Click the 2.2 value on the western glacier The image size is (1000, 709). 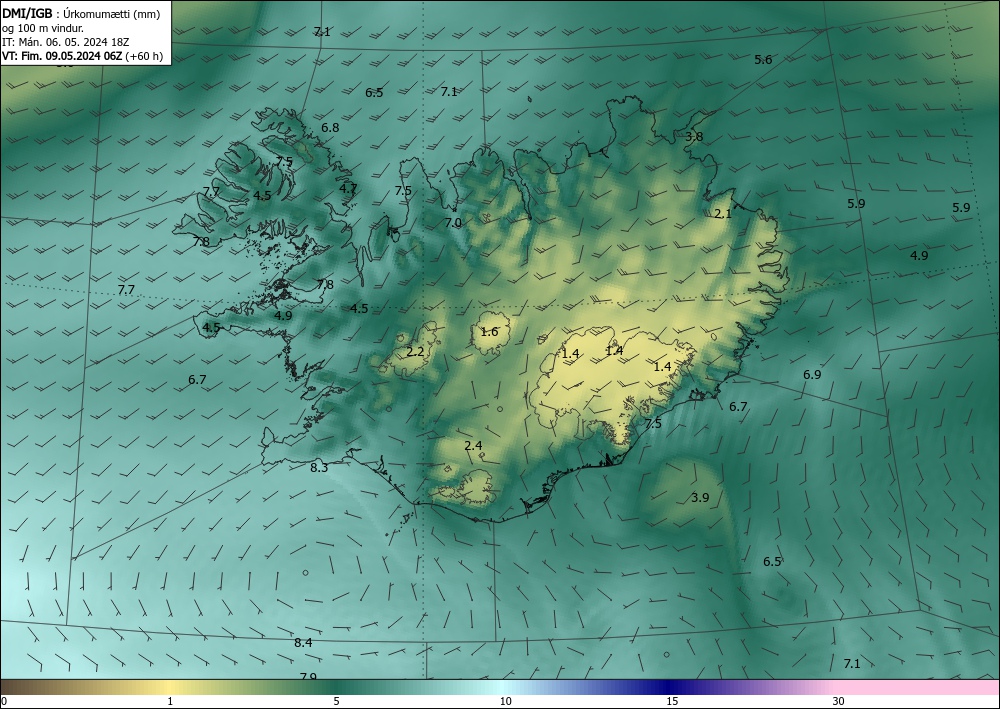(415, 351)
